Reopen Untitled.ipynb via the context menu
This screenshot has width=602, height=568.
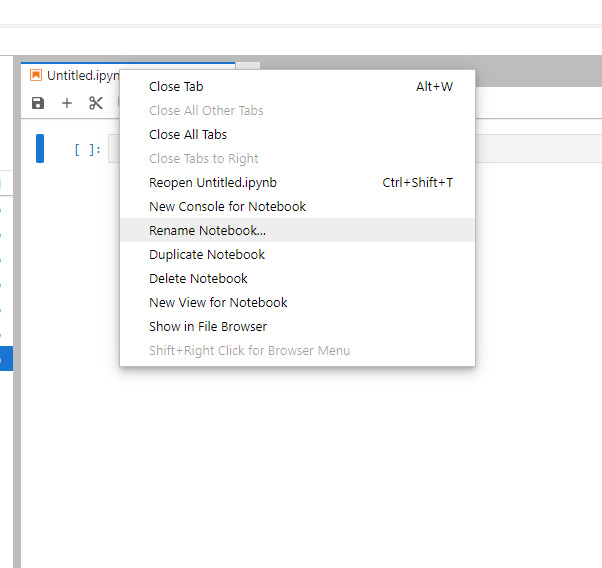click(x=213, y=183)
